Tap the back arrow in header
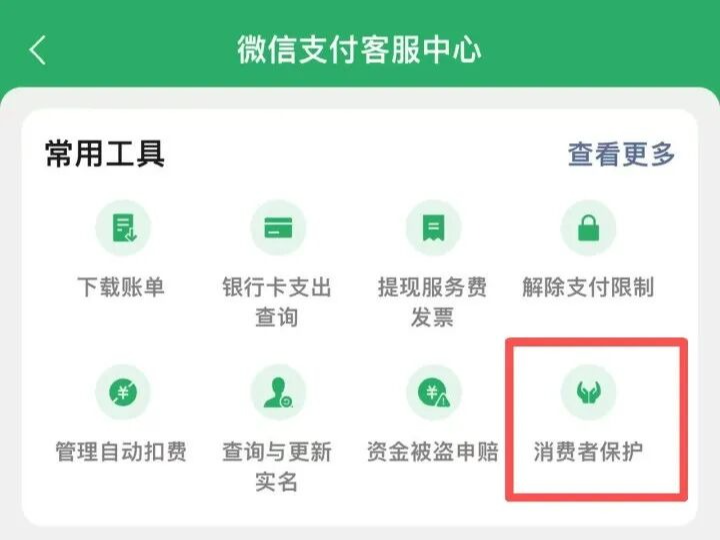 point(38,50)
